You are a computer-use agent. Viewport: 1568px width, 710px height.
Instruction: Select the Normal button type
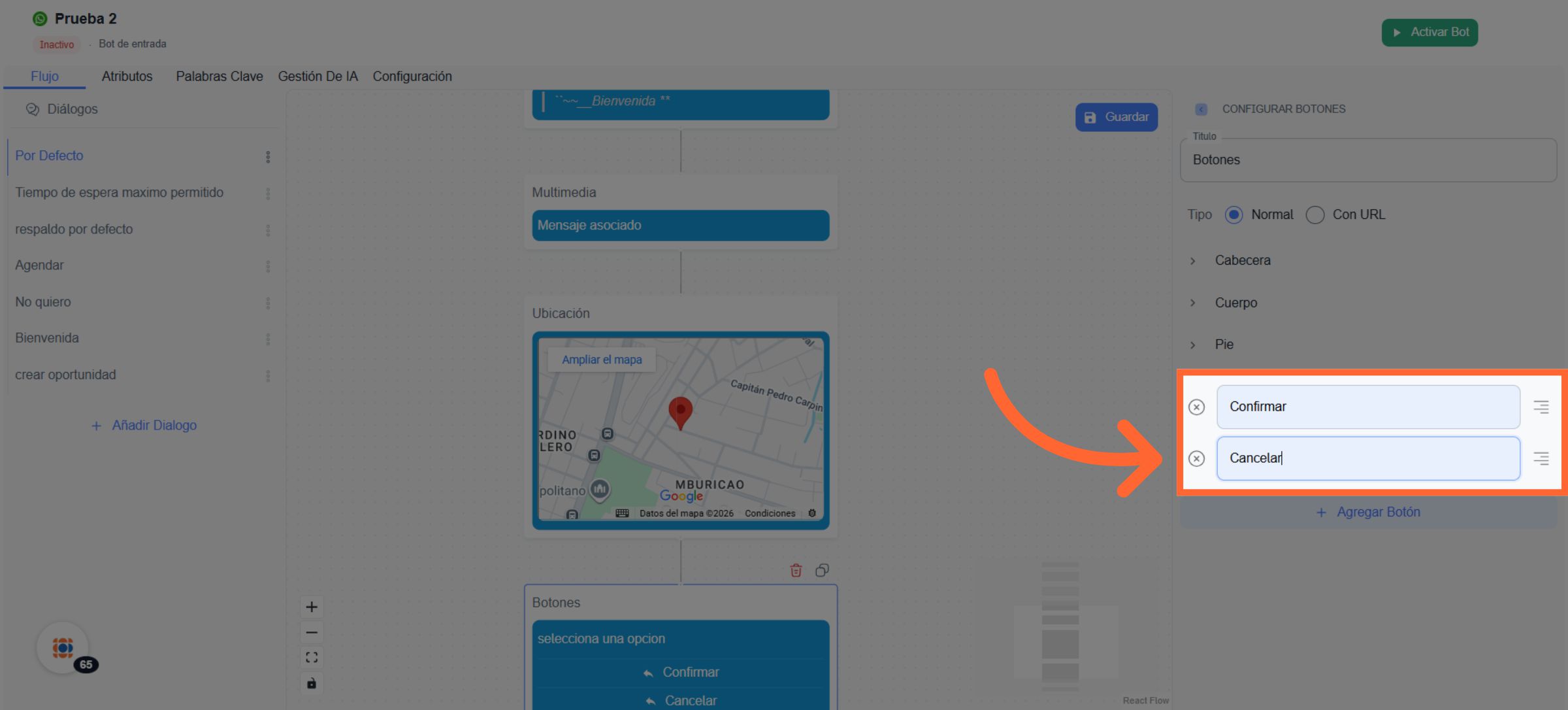1233,215
